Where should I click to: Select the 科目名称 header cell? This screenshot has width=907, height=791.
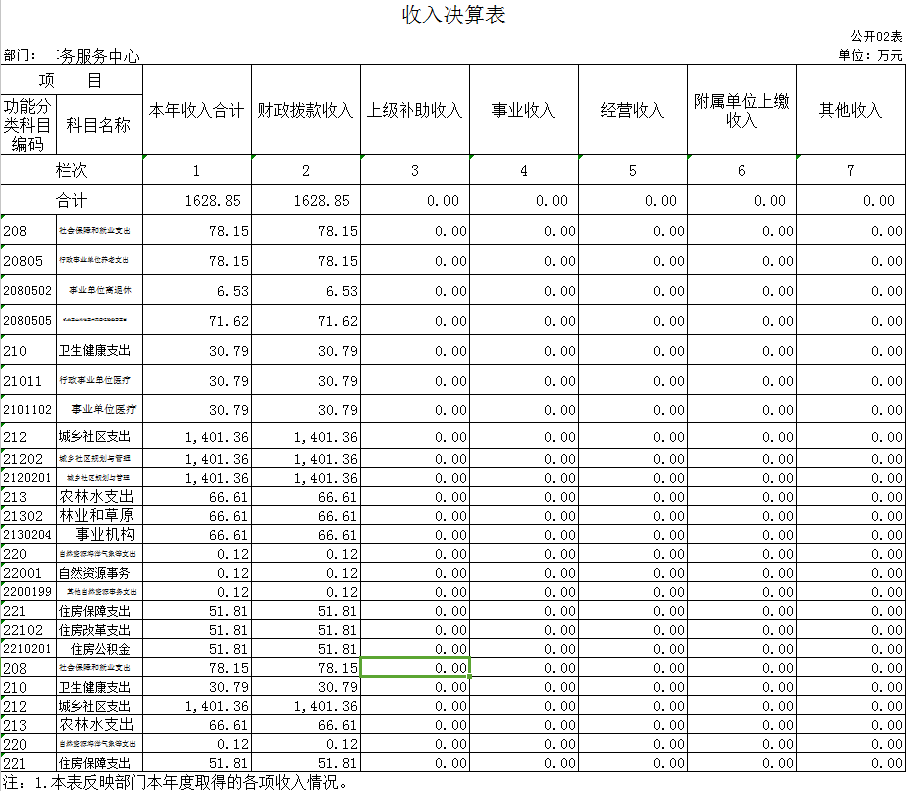pos(99,125)
